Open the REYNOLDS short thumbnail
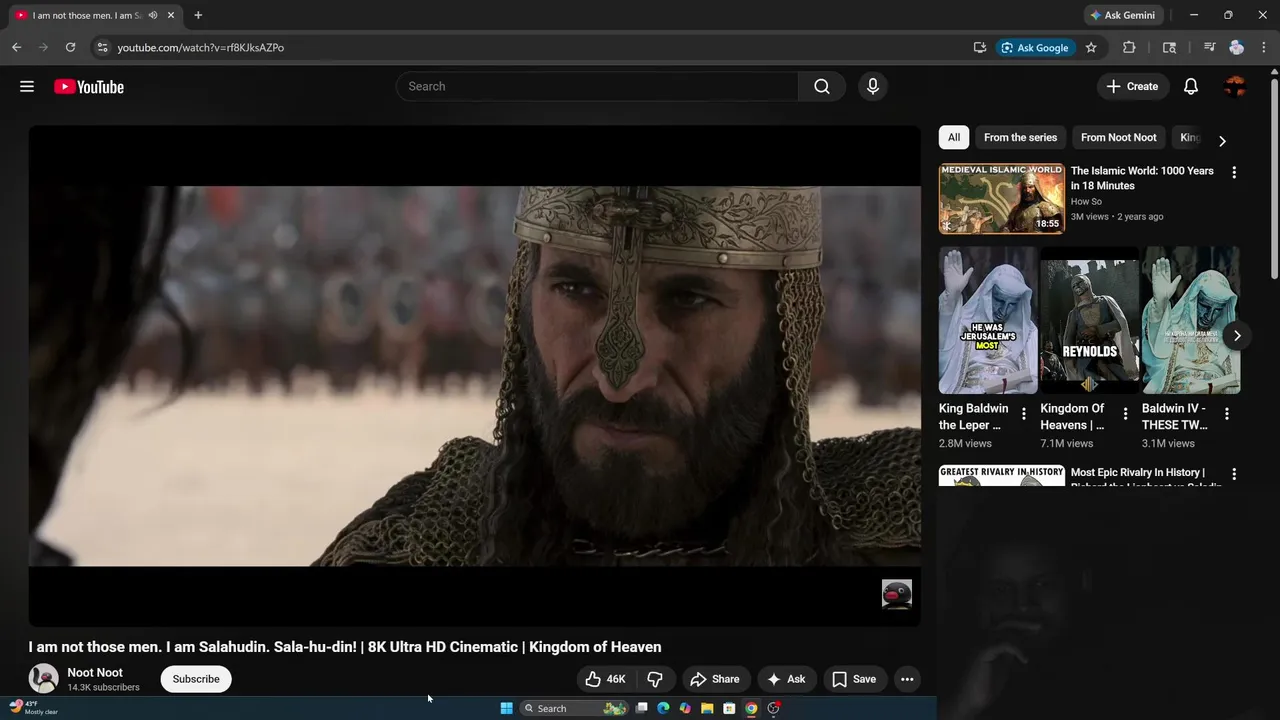This screenshot has height=720, width=1280. point(1090,320)
